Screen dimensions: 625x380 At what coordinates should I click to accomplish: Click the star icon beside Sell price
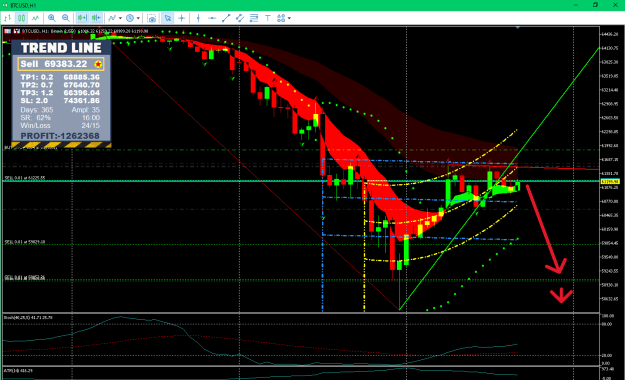tap(98, 64)
